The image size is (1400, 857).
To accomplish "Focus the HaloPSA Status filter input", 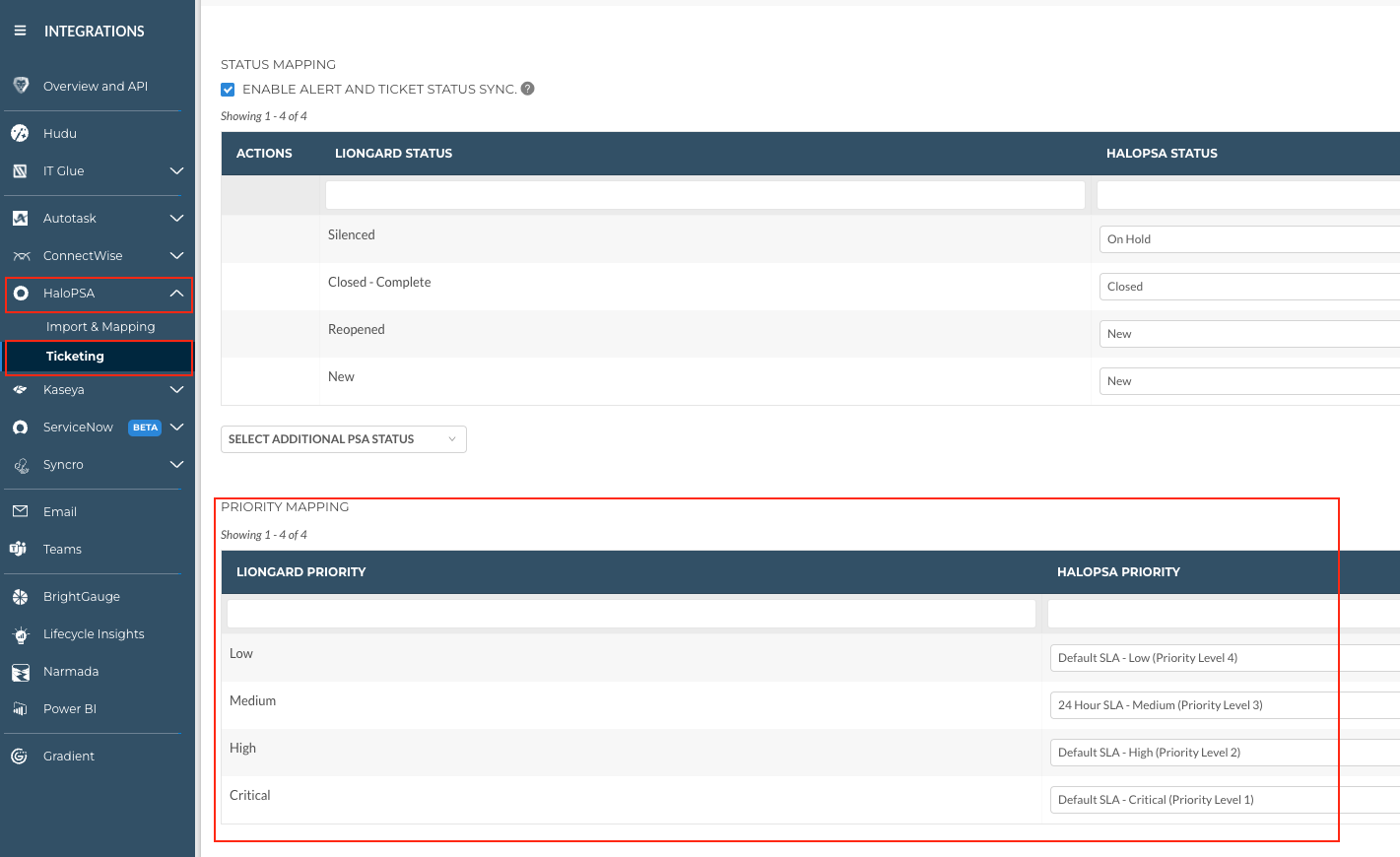I will pyautogui.click(x=1248, y=195).
